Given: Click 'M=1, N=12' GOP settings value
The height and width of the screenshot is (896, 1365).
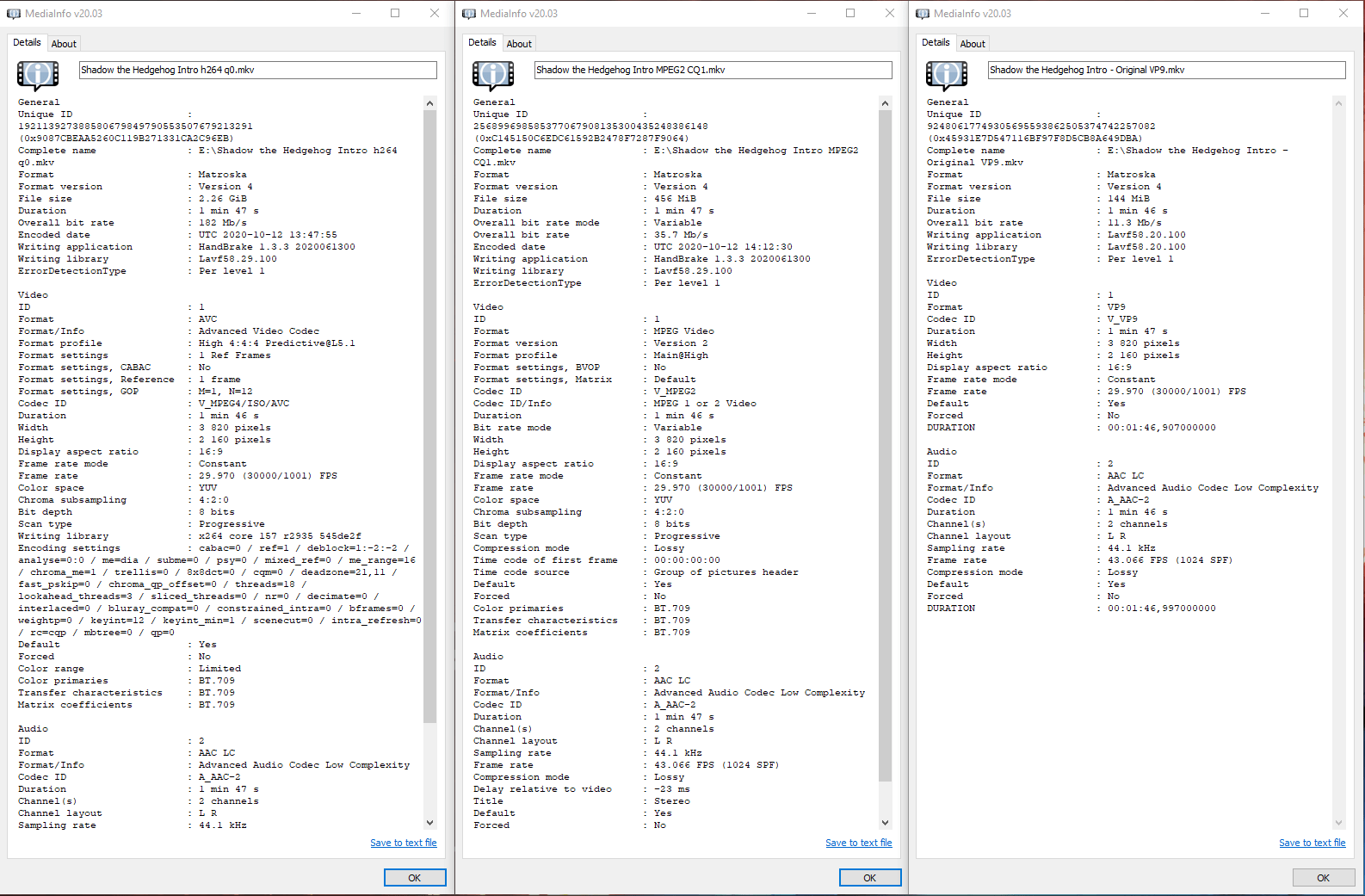Looking at the screenshot, I should click(225, 392).
